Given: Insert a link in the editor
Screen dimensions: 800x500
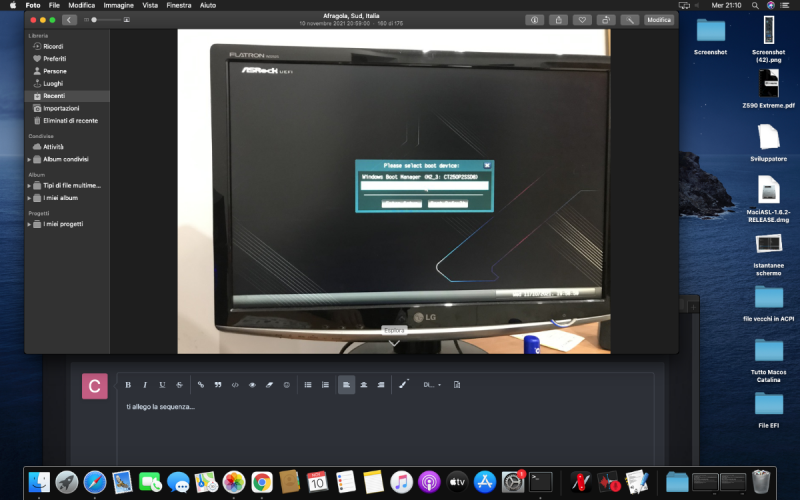Looking at the screenshot, I should coord(201,385).
